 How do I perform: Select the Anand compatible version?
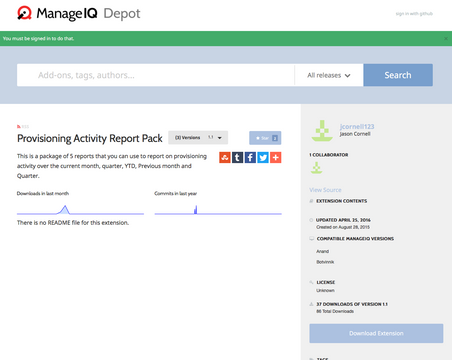[322, 251]
